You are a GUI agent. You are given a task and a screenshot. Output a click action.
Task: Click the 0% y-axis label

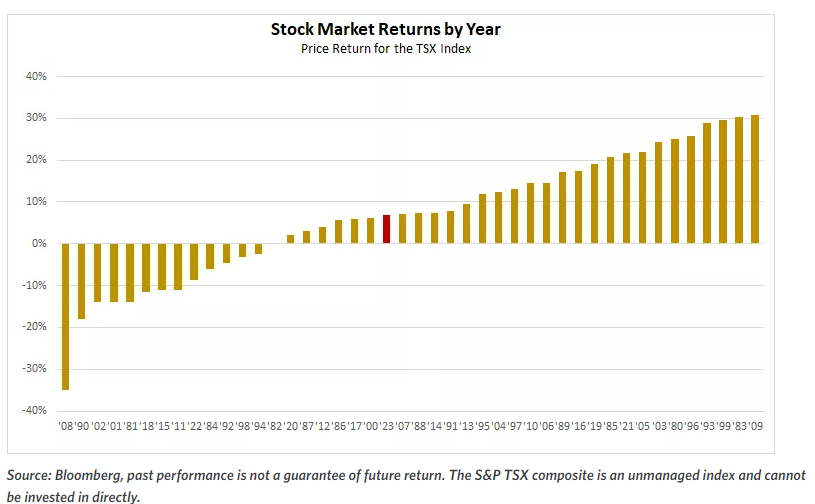pyautogui.click(x=39, y=243)
